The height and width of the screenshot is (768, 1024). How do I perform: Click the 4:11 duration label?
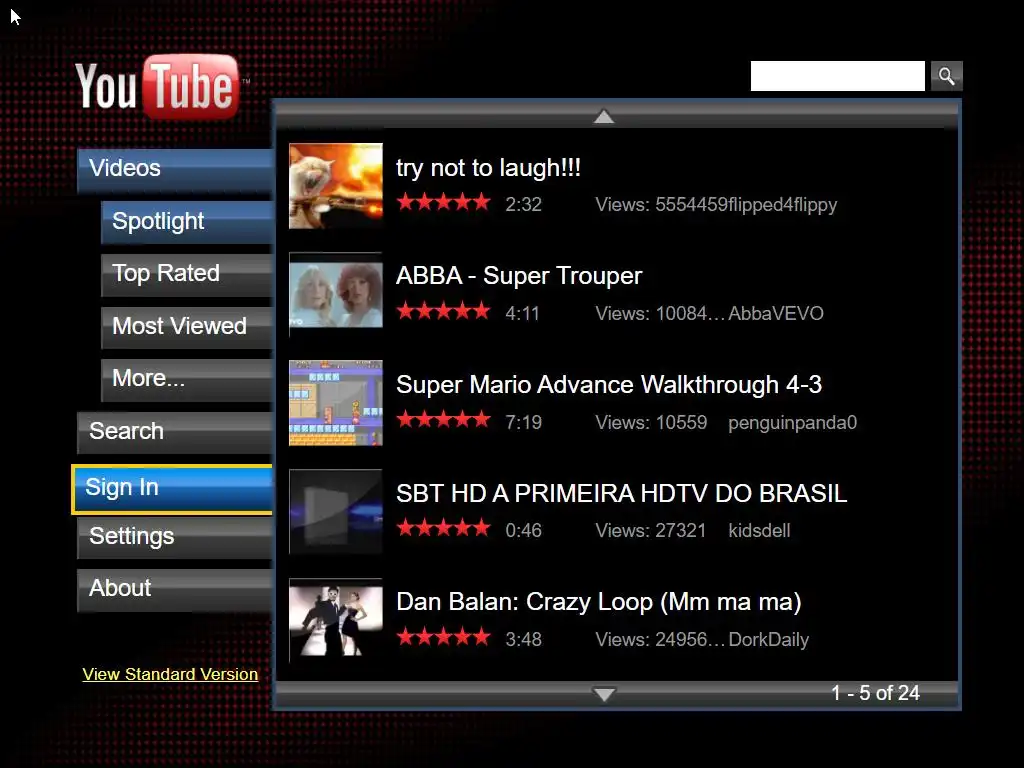(x=522, y=313)
